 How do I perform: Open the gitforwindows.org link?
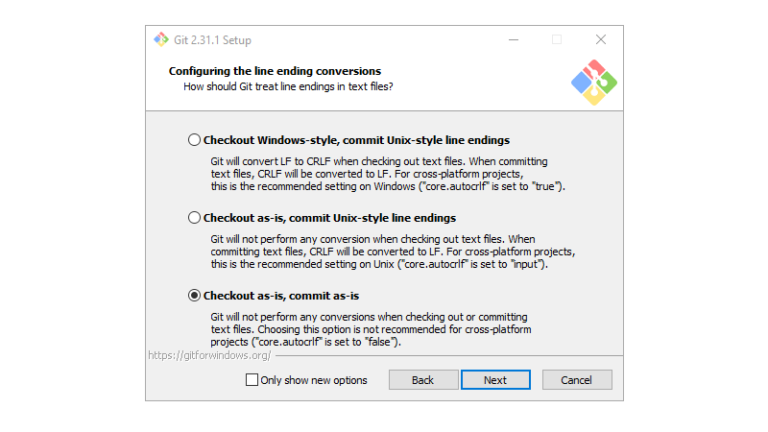coord(209,356)
